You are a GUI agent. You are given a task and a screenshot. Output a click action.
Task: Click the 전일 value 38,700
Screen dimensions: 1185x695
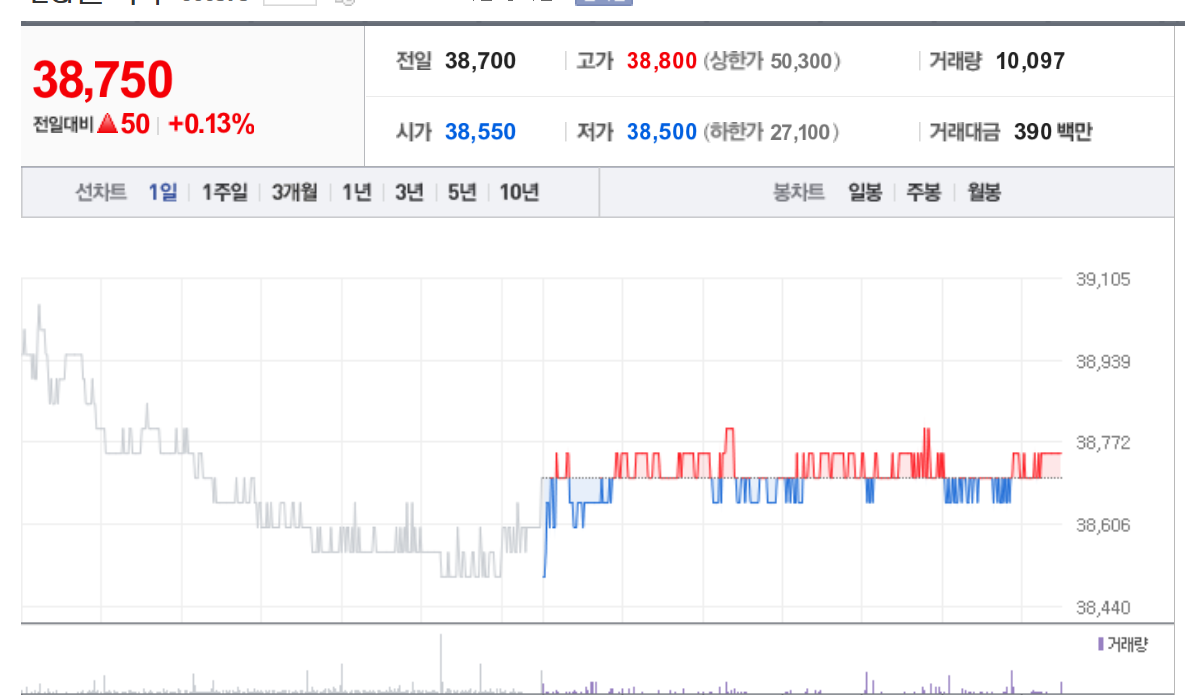tap(480, 61)
